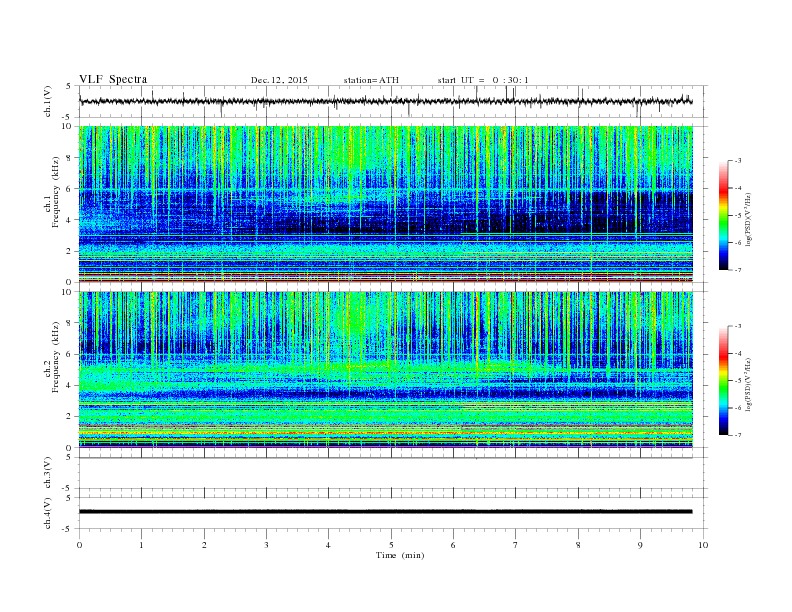Click the ch.1 "Frequency (kHz)" axis label
This screenshot has height=612, width=792.
pos(56,192)
